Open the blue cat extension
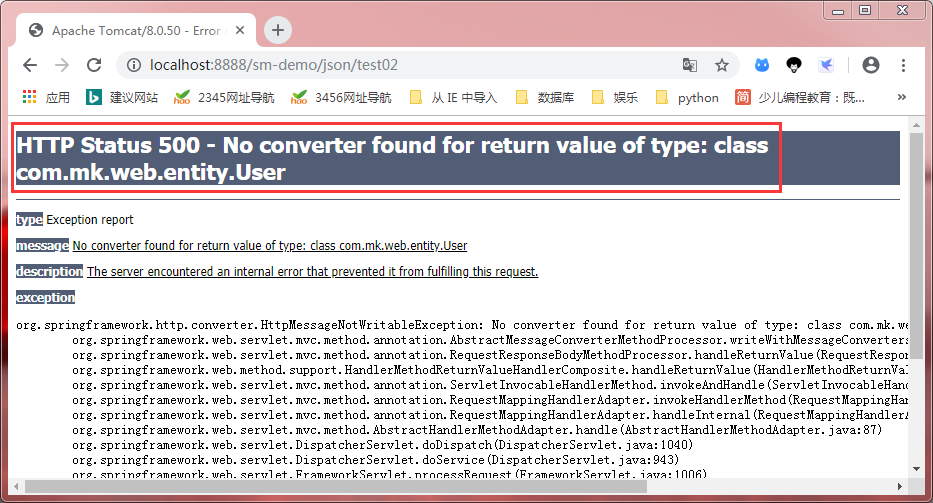 click(x=762, y=65)
